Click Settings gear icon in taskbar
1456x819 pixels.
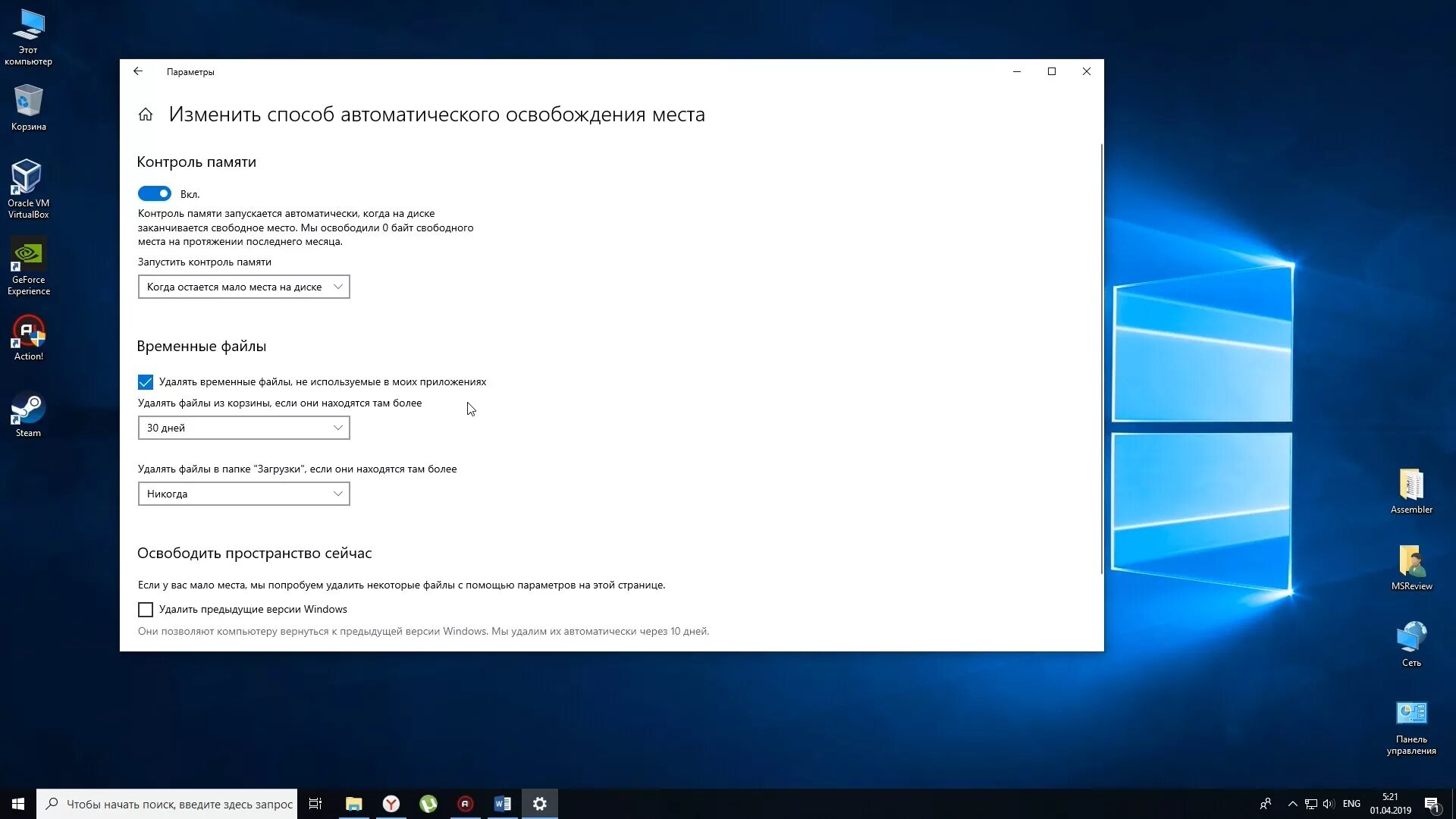click(x=539, y=803)
